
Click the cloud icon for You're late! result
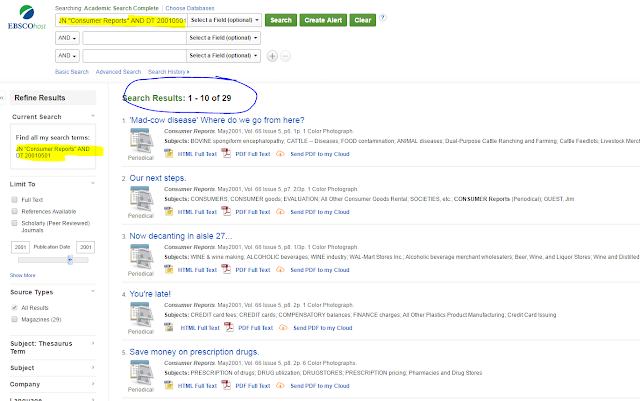point(283,328)
